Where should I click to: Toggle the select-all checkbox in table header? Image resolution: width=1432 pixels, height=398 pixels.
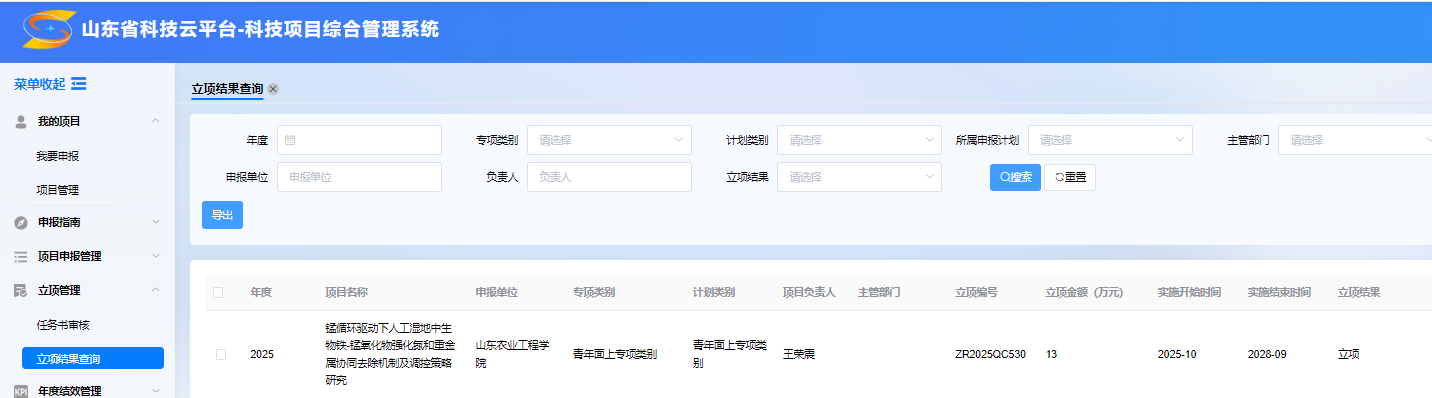(x=219, y=293)
